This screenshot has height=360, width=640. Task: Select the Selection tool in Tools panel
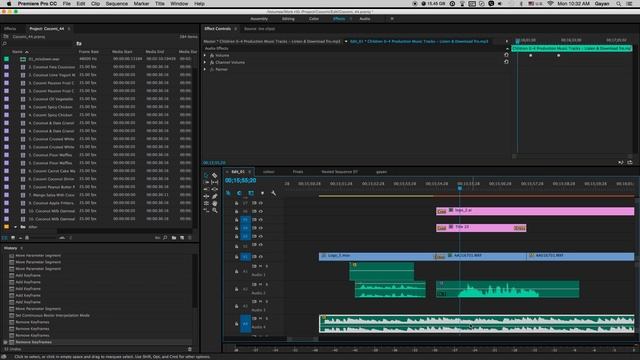pyautogui.click(x=206, y=176)
